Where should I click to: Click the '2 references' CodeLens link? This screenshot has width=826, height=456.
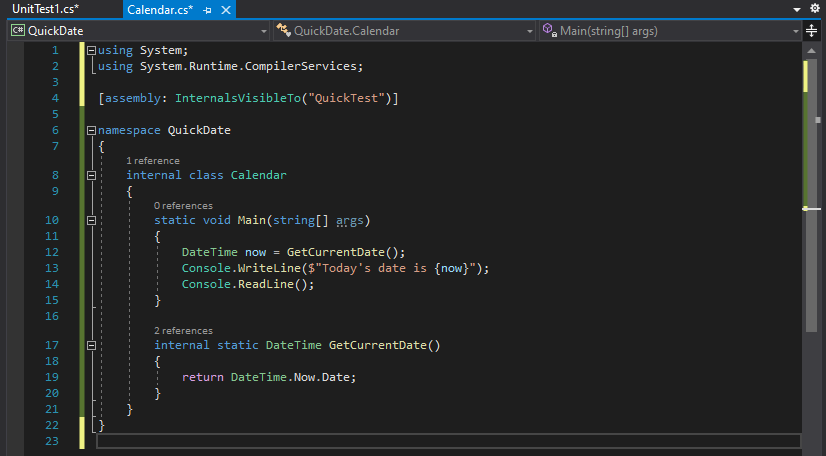183,331
